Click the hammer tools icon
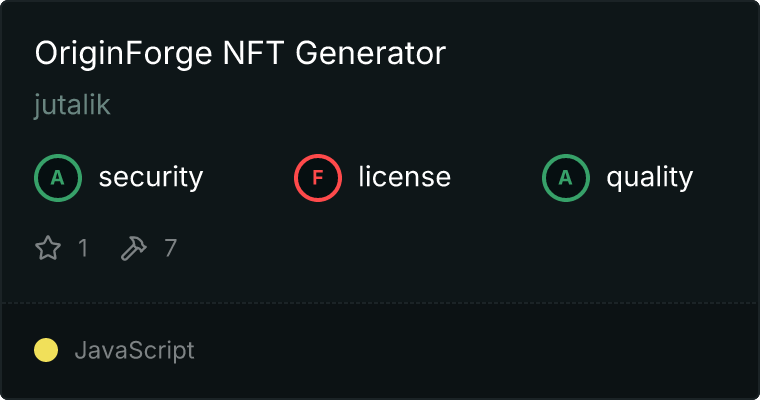Screen dimensions: 760x400 coord(134,248)
